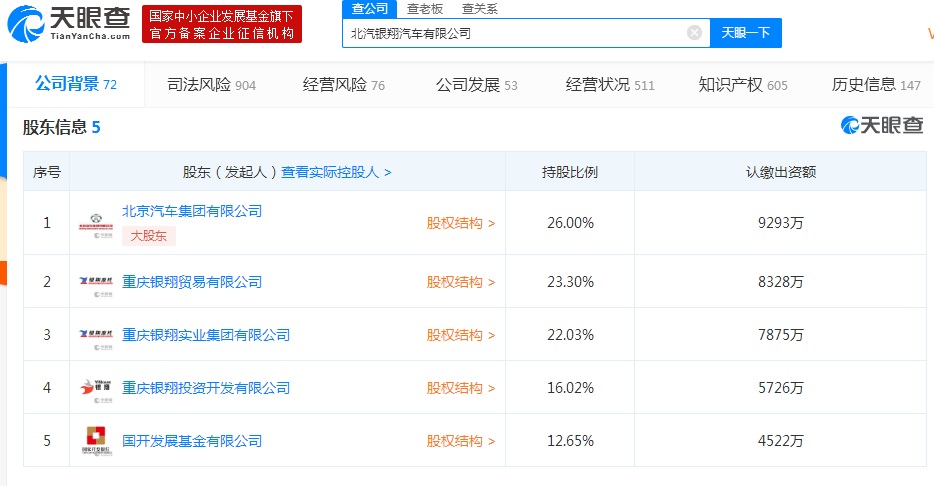Open the 历史信息 147 tab
The width and height of the screenshot is (934, 486).
coord(876,85)
